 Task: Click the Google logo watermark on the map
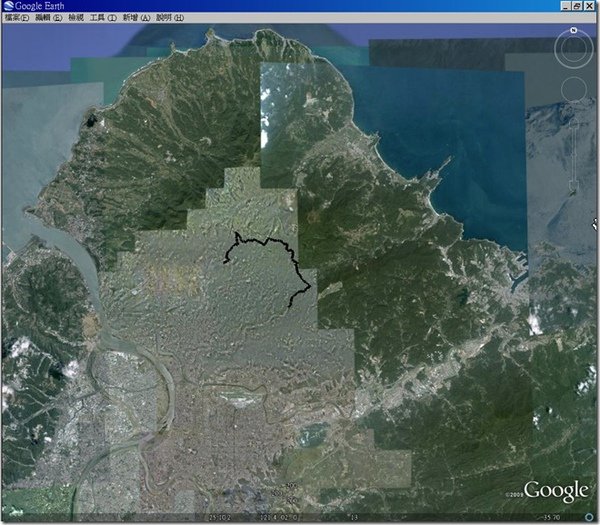point(555,491)
